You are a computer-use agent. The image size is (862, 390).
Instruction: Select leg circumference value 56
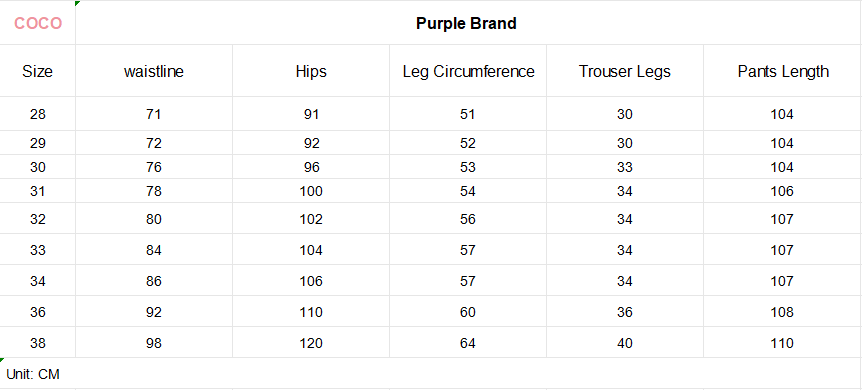468,219
